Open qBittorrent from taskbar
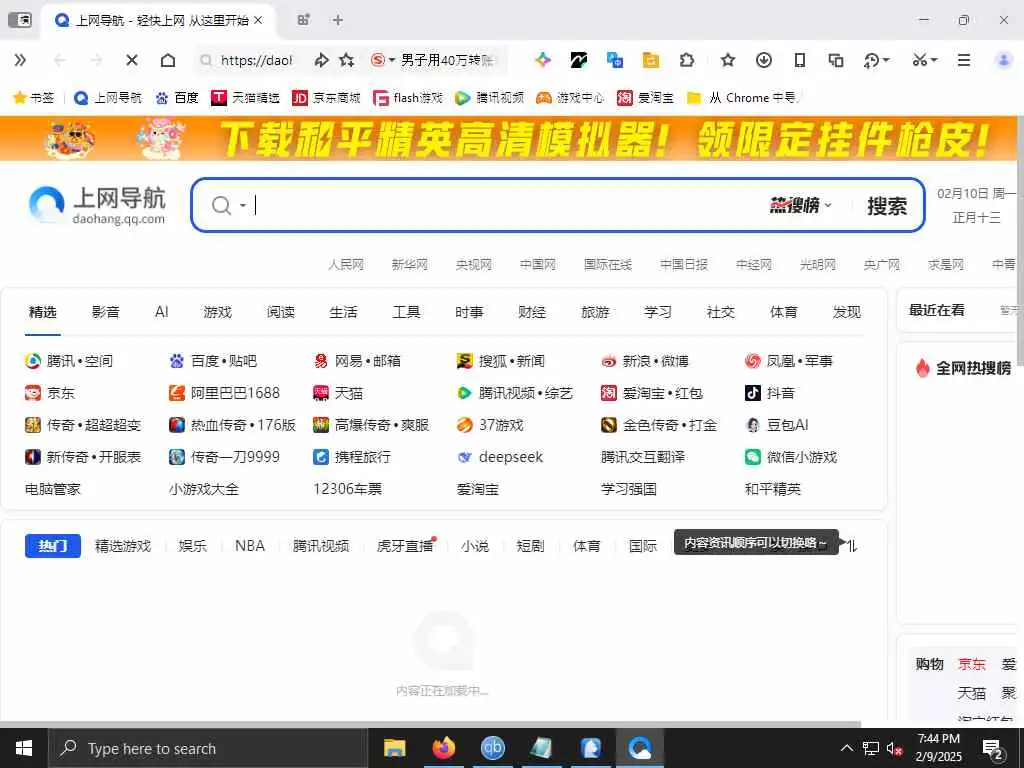The height and width of the screenshot is (768, 1024). (x=492, y=748)
